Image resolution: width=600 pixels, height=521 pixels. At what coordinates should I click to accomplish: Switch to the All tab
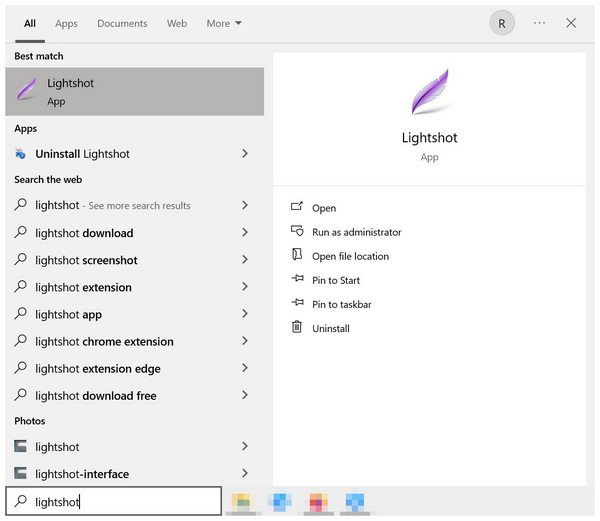(30, 23)
